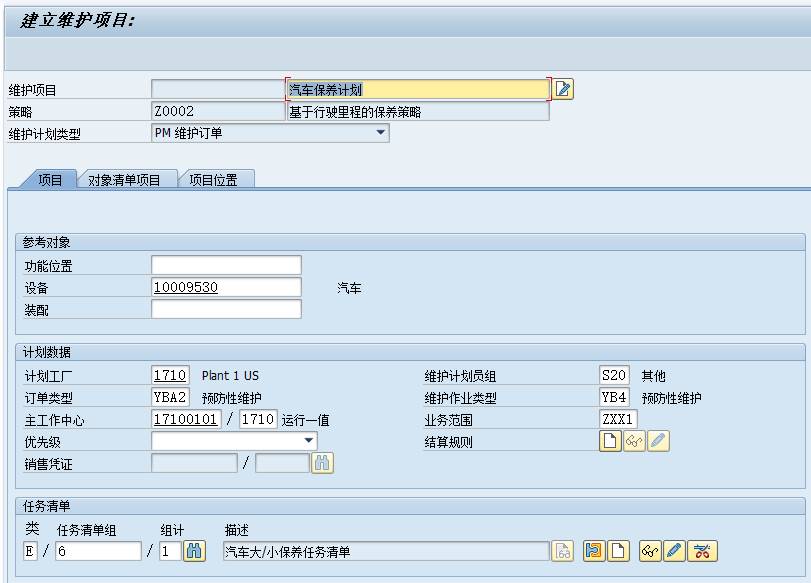The image size is (811, 583).
Task: Click the 计划数据 group header
Action: 46,352
